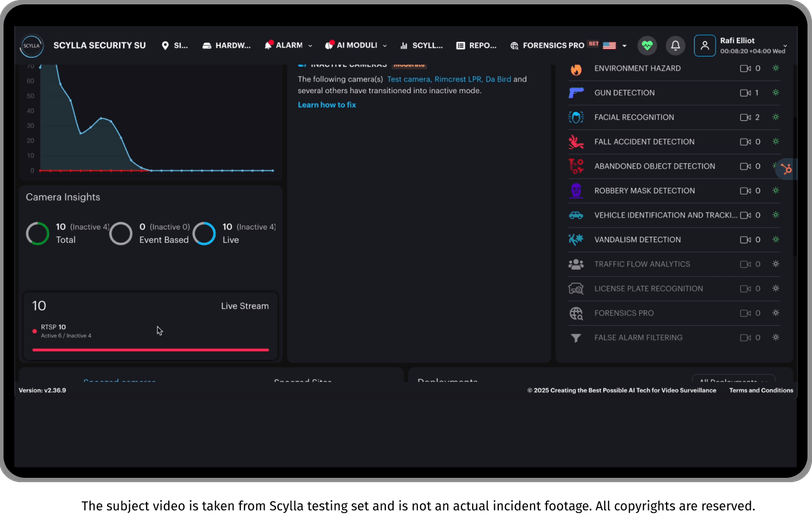The image size is (812, 519).
Task: Click the 'VEHICLE IDENTIFICATION AND TRACKI...' label
Action: click(x=665, y=215)
